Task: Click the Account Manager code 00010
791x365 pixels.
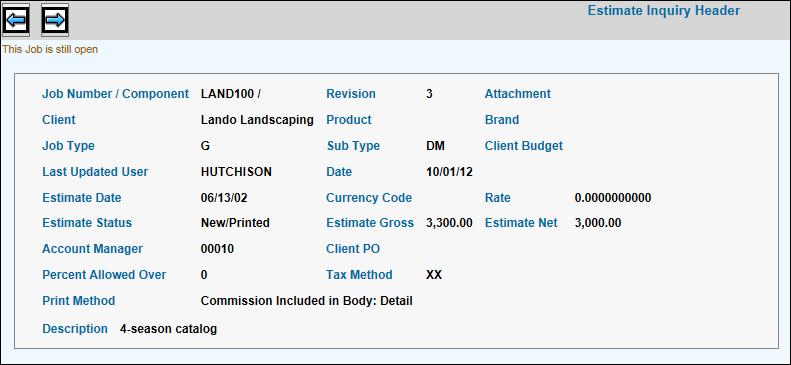Action: pos(217,249)
